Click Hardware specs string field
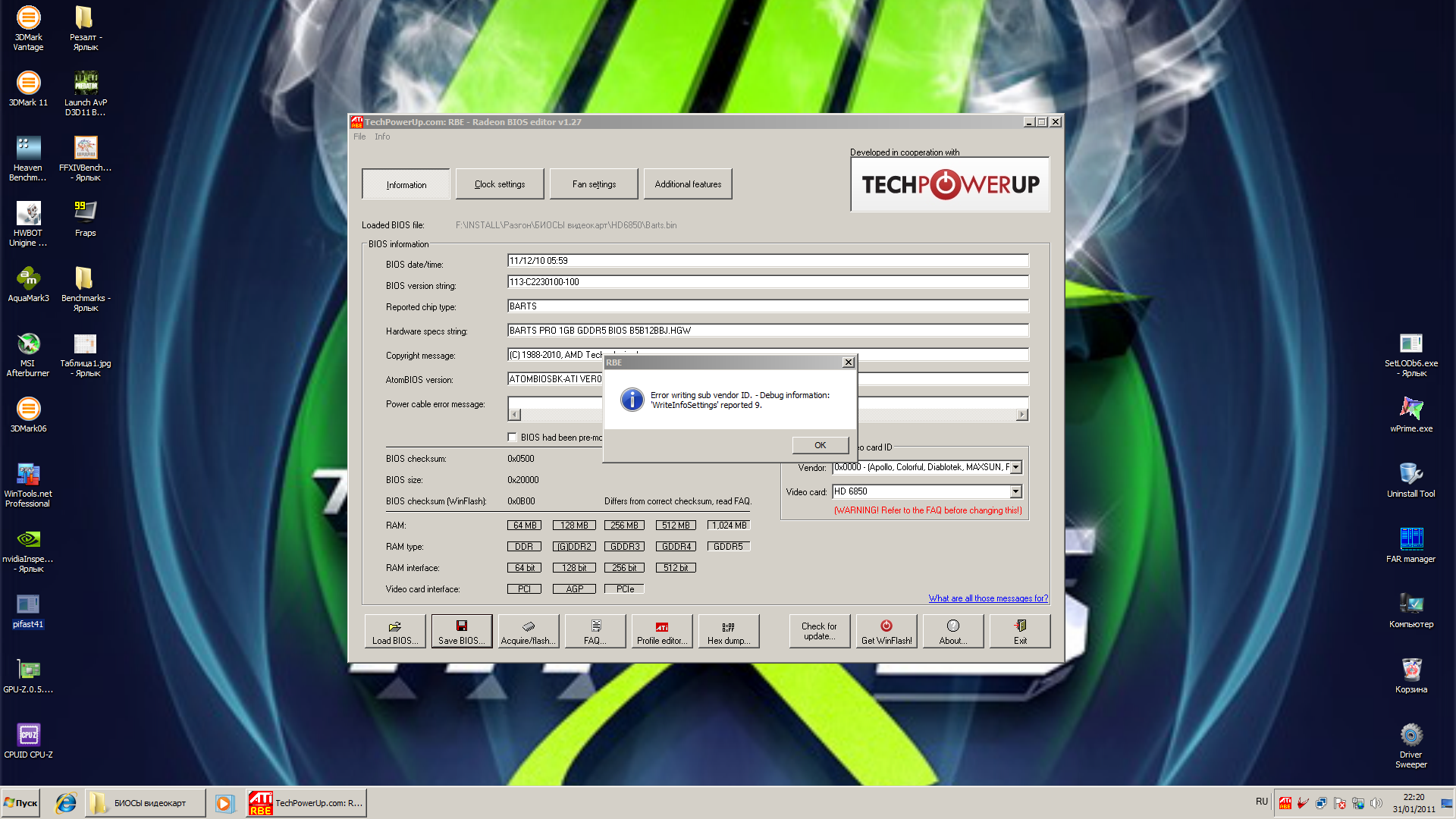This screenshot has height=819, width=1456. pos(767,331)
